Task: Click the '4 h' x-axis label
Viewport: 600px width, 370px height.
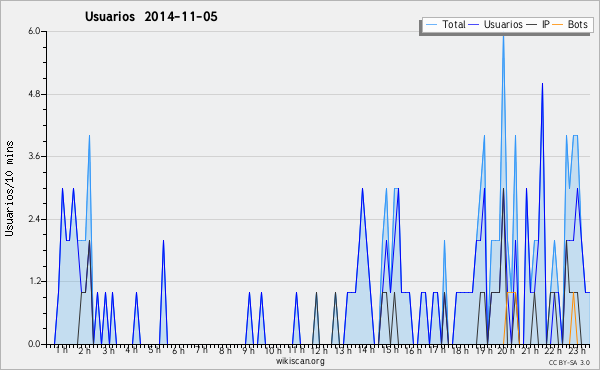Action: [131, 350]
